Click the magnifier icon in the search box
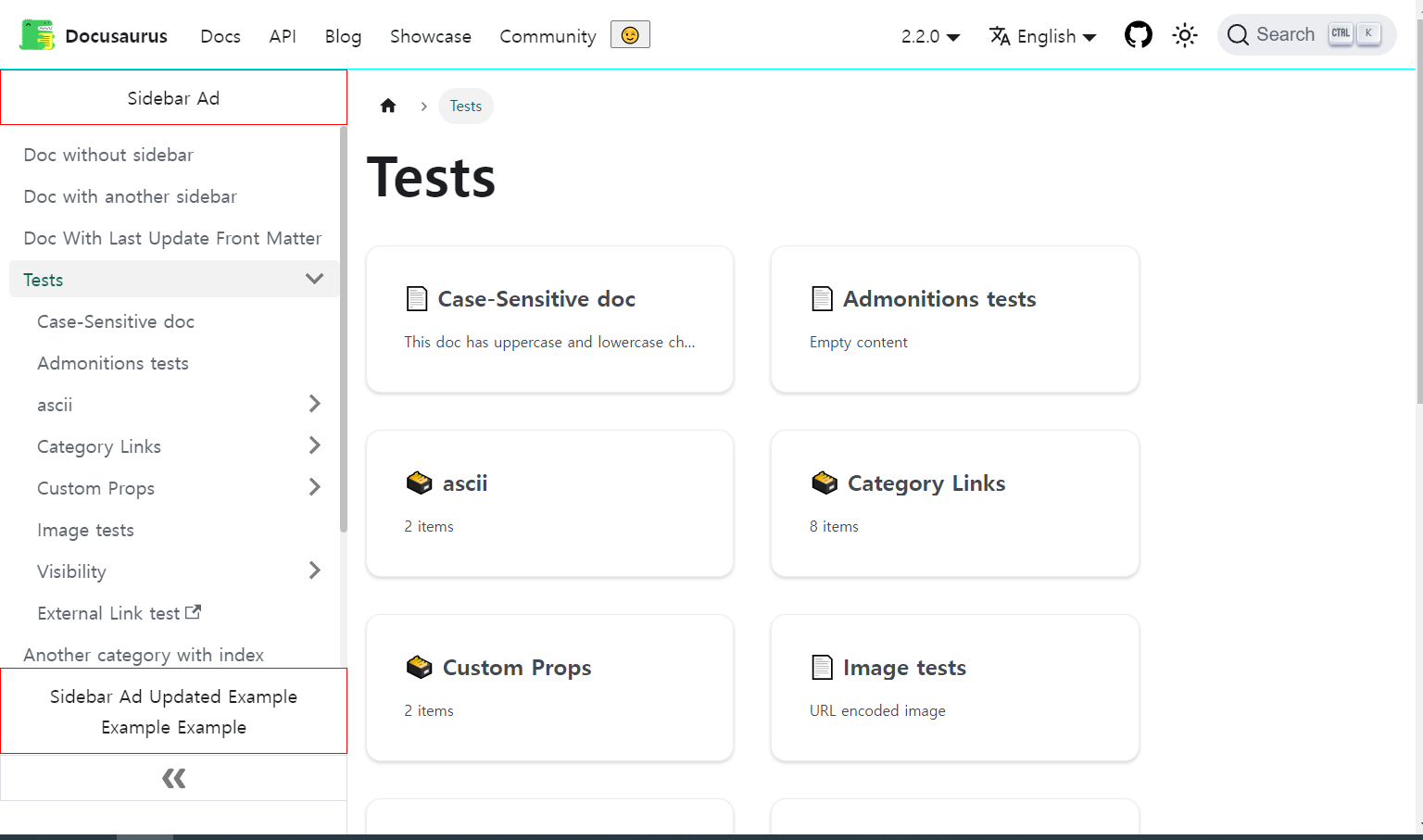 (x=1238, y=35)
